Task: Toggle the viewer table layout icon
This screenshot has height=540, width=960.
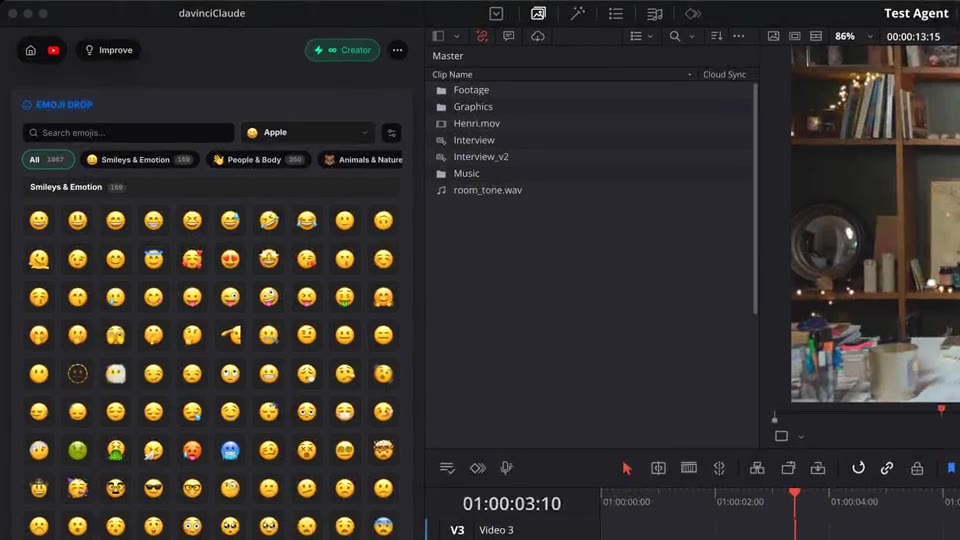Action: coord(816,36)
